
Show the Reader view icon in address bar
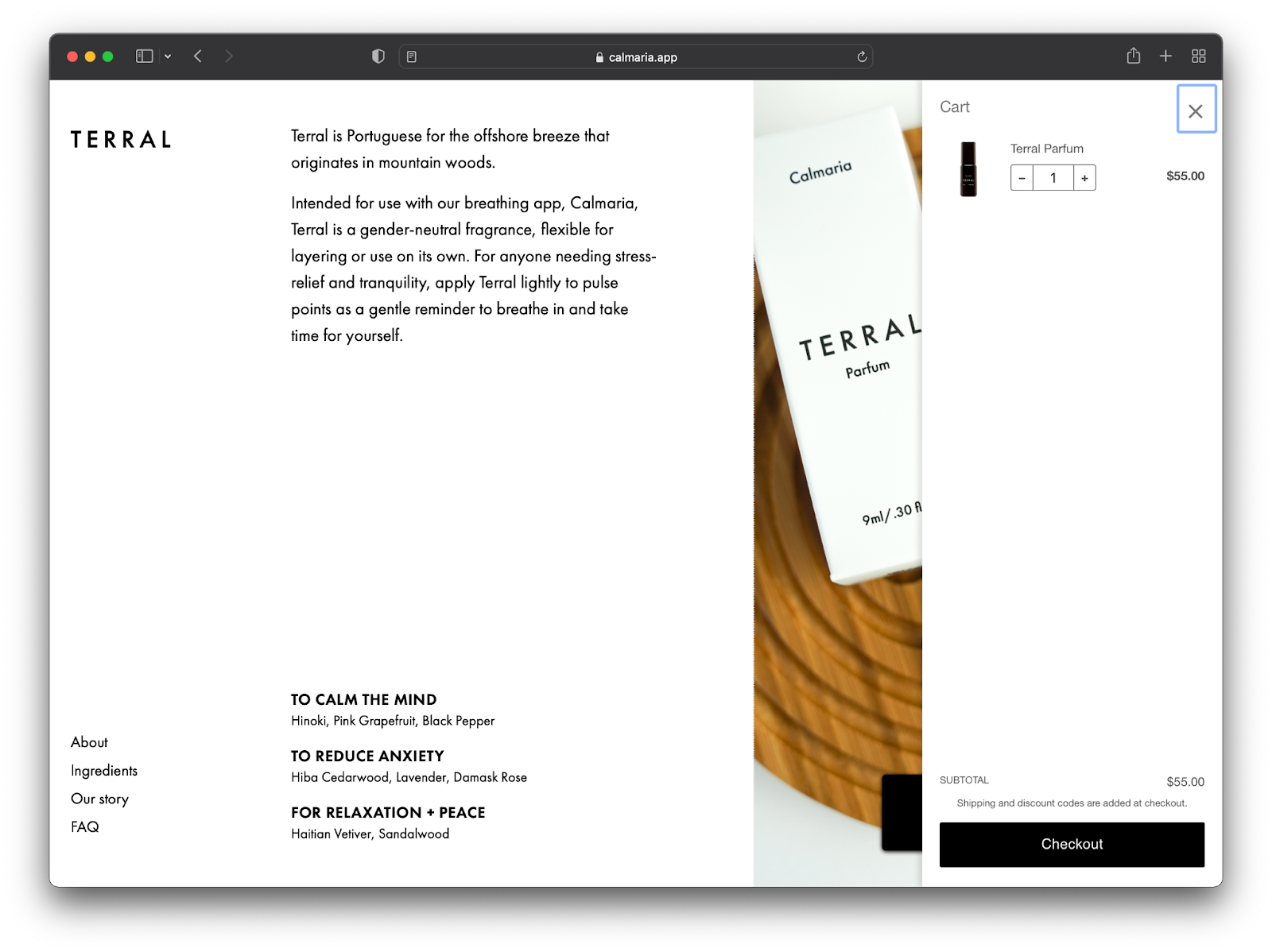point(412,57)
